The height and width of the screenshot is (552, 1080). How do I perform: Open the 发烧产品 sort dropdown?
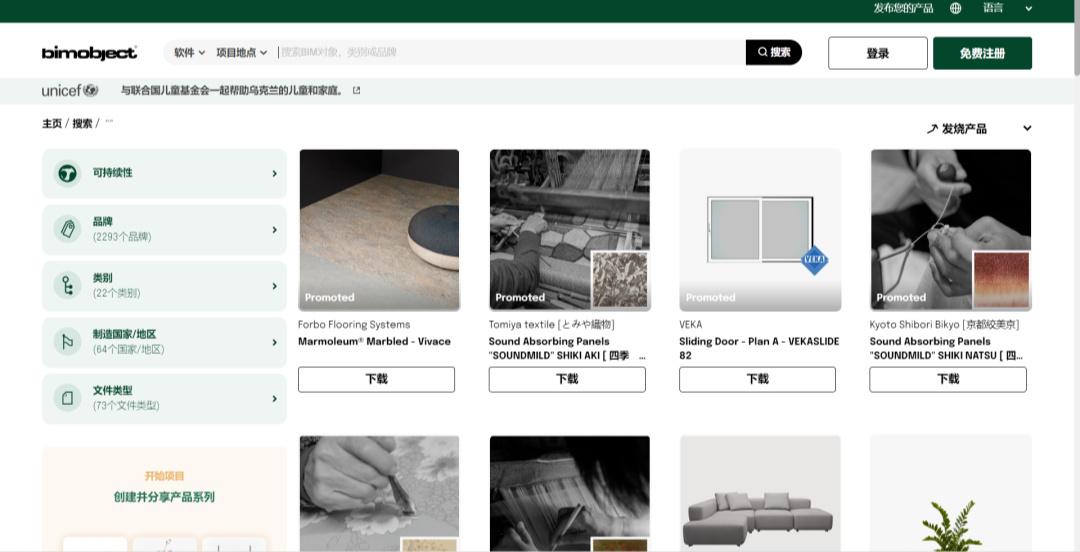[x=979, y=129]
